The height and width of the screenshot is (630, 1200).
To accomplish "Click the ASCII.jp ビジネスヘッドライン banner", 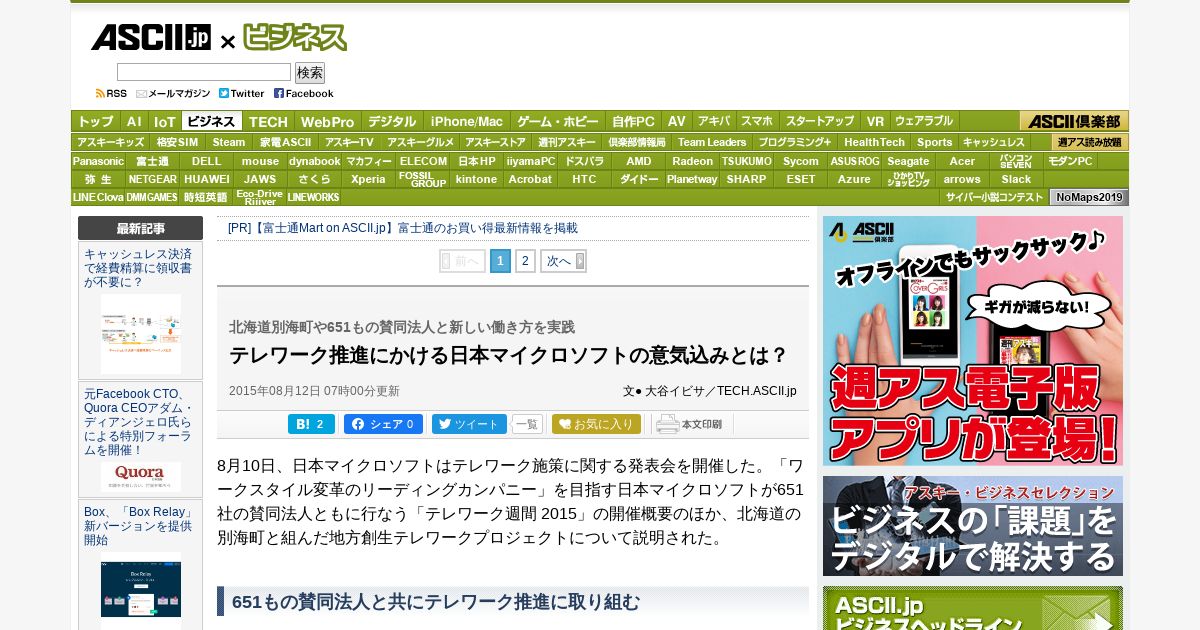I will 973,608.
